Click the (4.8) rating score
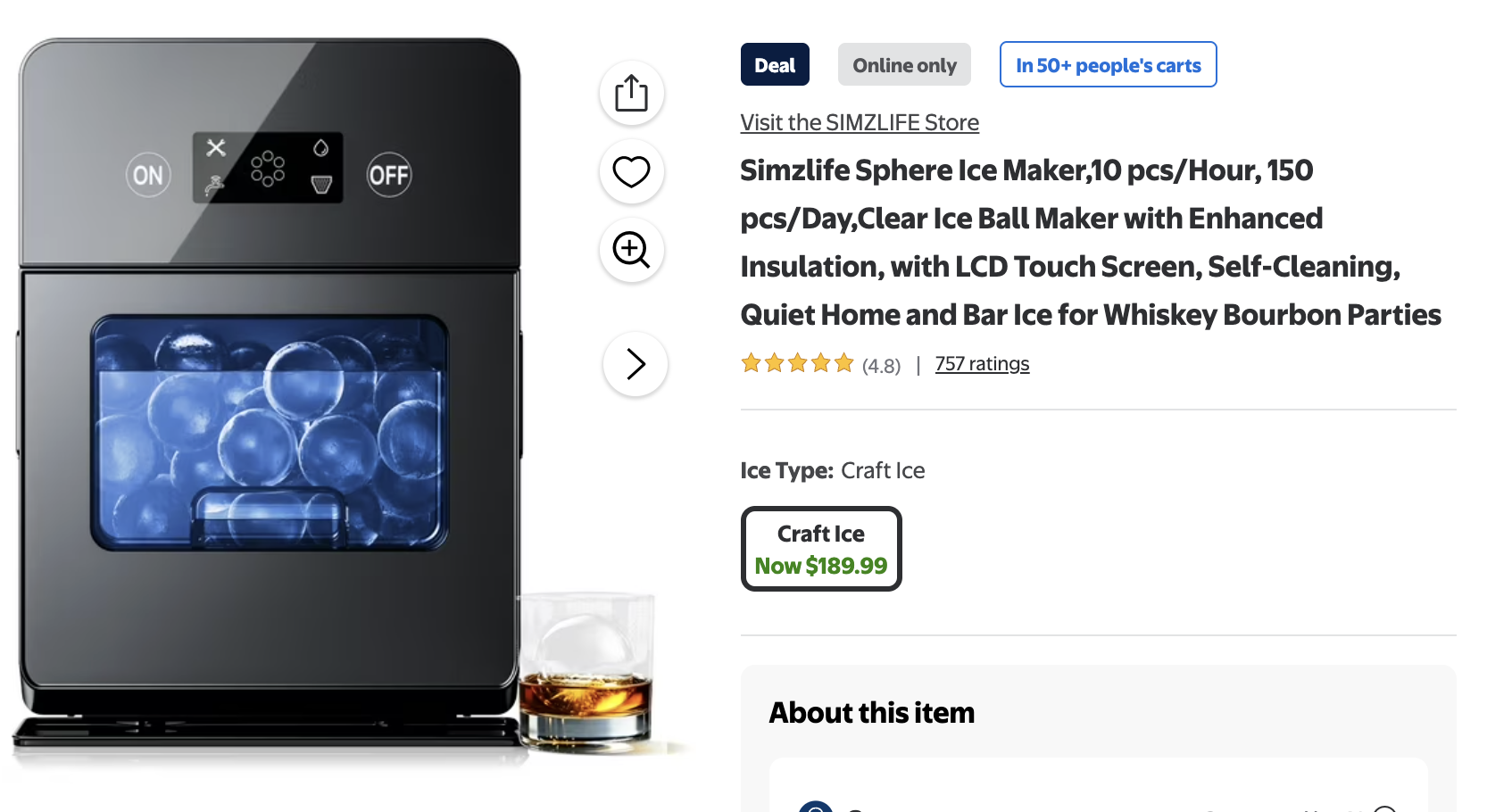1487x812 pixels. pos(881,366)
